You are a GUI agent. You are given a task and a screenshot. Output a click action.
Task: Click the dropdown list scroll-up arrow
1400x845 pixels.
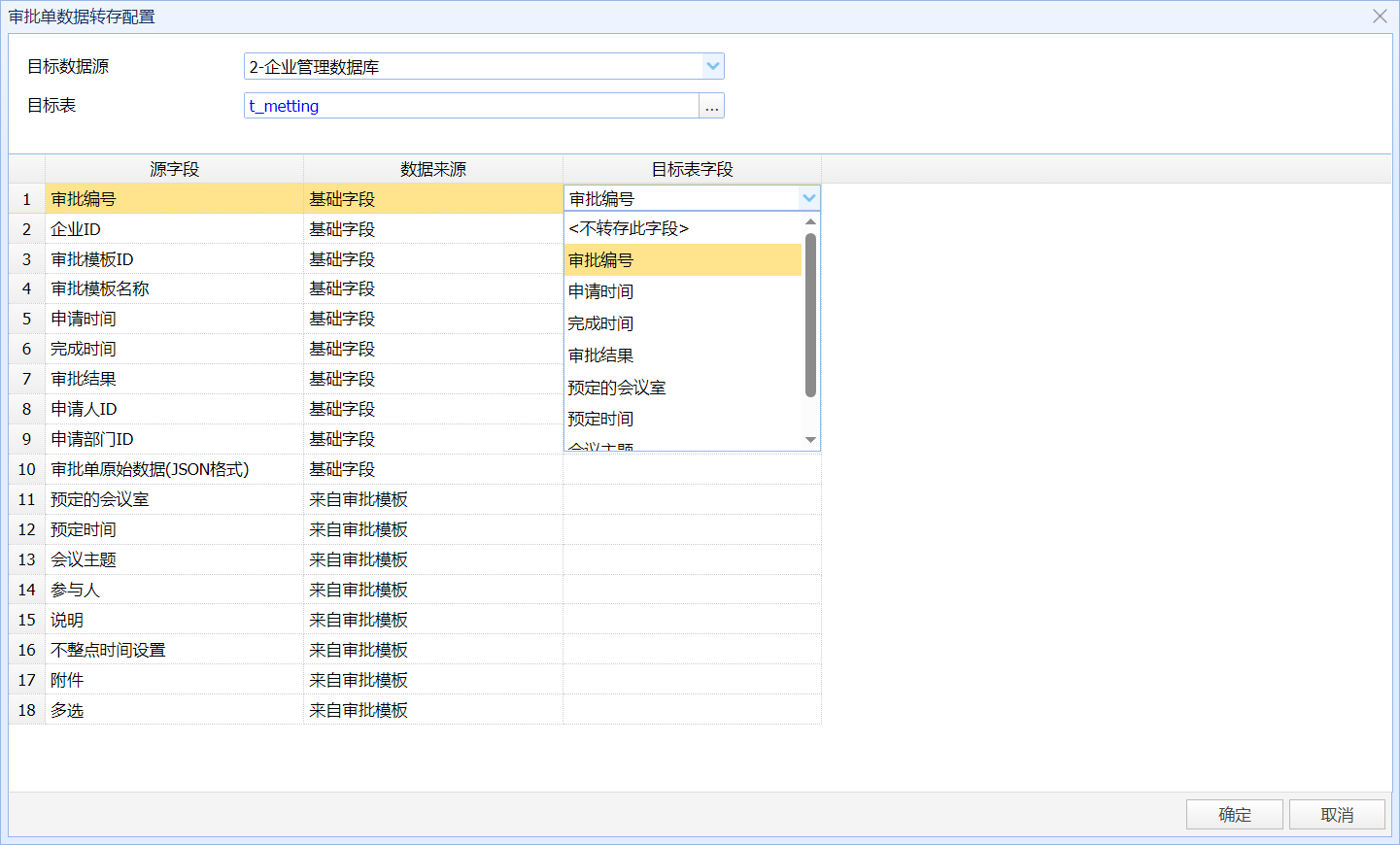pos(810,222)
